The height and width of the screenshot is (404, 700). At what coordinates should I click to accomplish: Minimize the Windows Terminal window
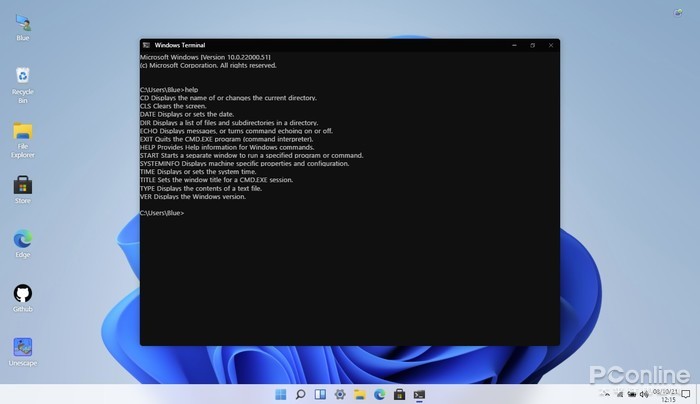tap(513, 45)
